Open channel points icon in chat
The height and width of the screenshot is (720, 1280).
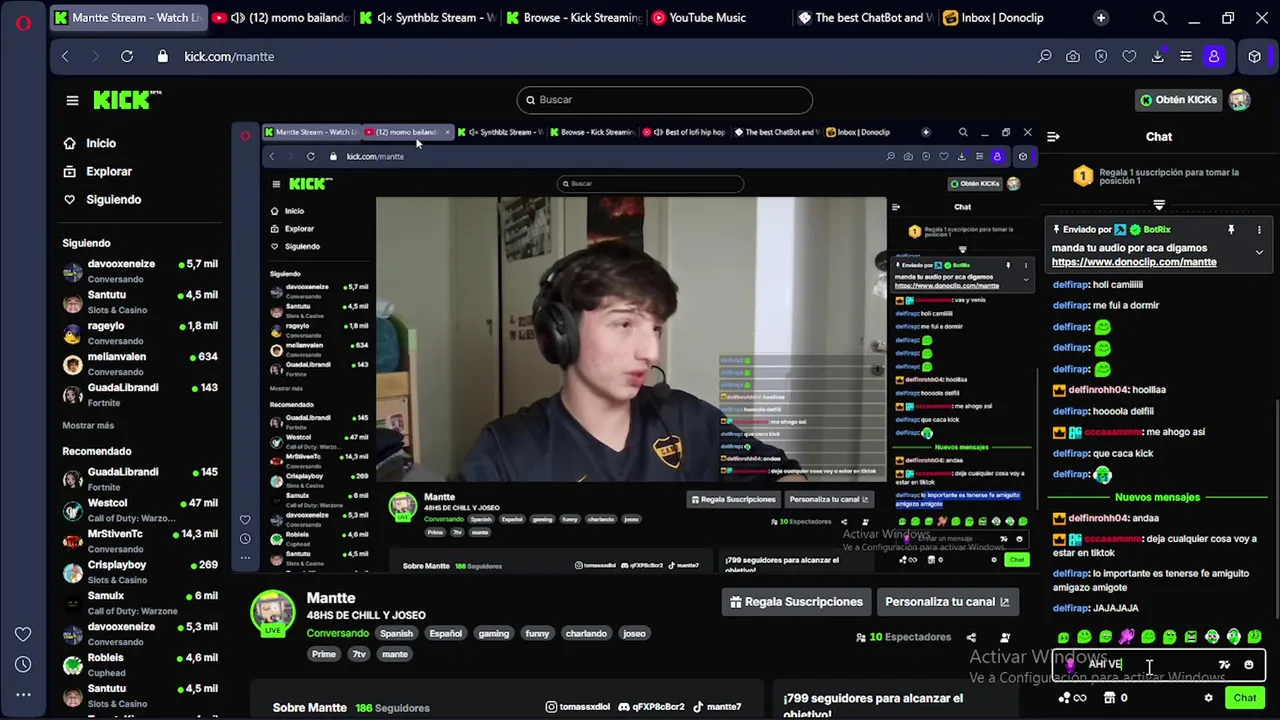[x=1065, y=698]
